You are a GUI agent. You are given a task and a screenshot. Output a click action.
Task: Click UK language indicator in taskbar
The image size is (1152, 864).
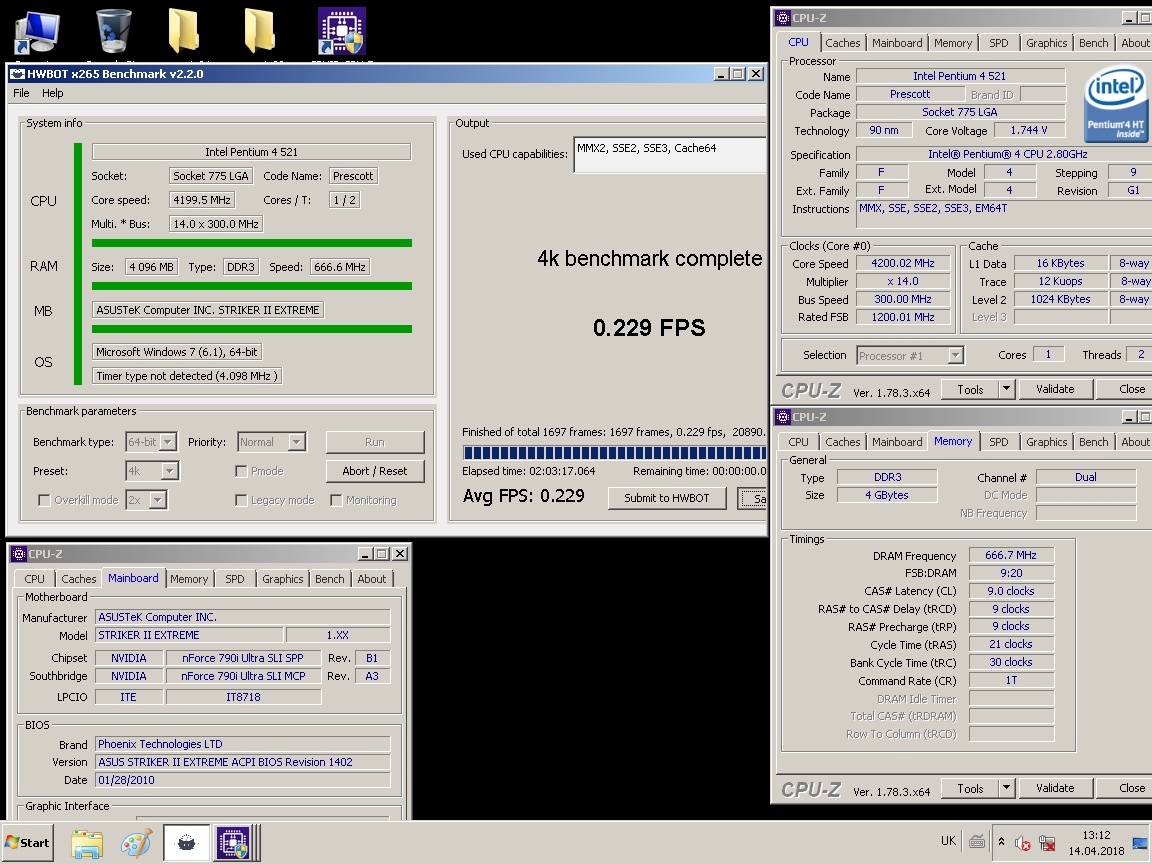coord(948,841)
